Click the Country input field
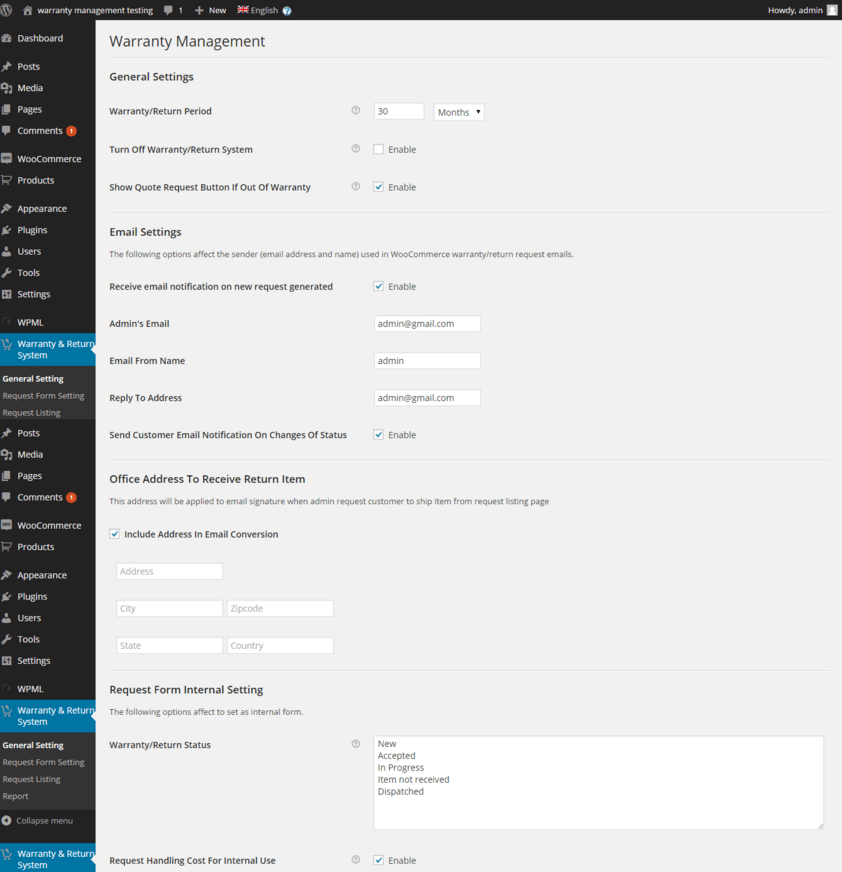 280,646
